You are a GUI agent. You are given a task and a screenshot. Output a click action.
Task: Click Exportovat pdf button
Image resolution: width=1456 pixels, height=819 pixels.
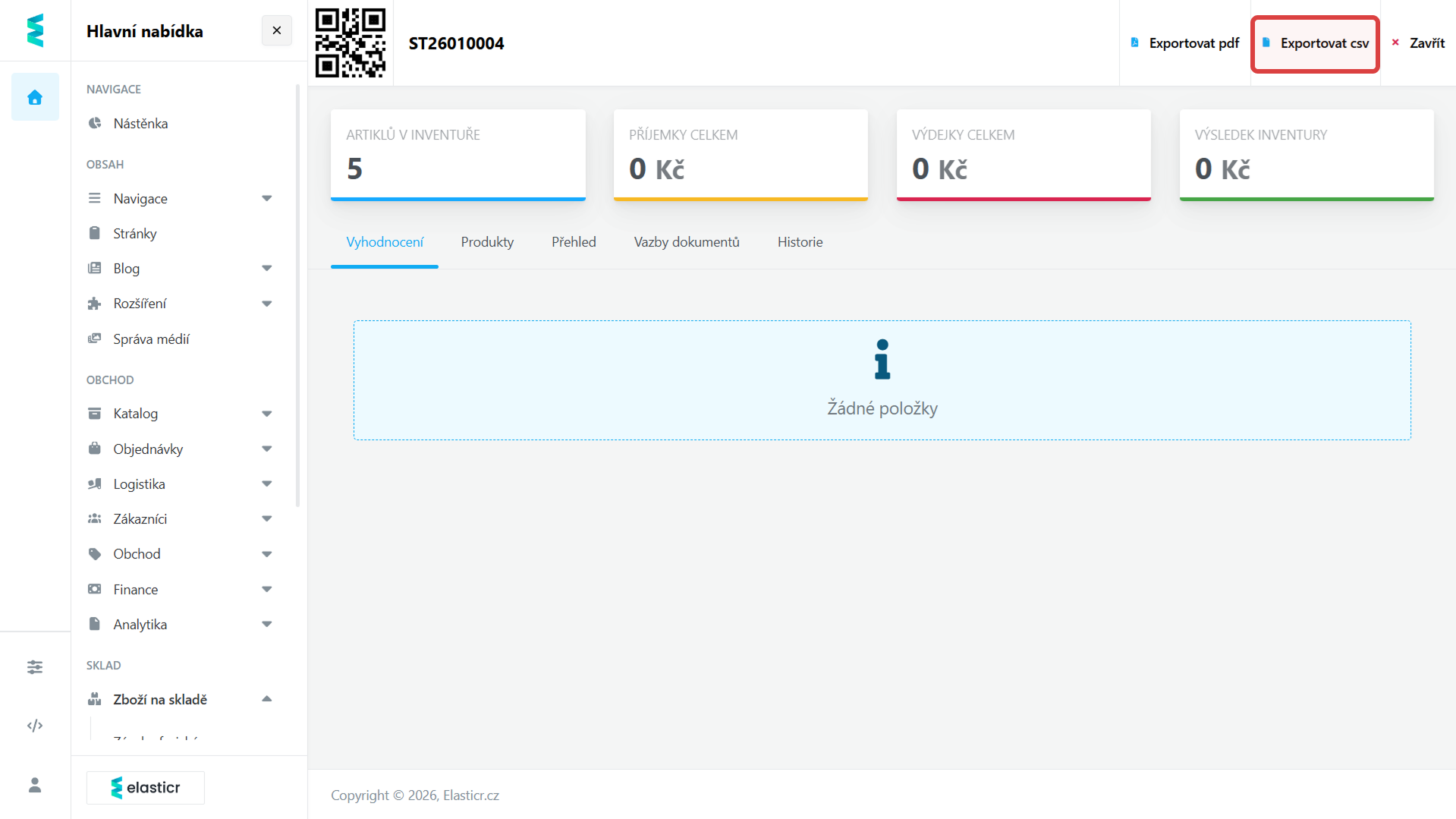click(1184, 43)
